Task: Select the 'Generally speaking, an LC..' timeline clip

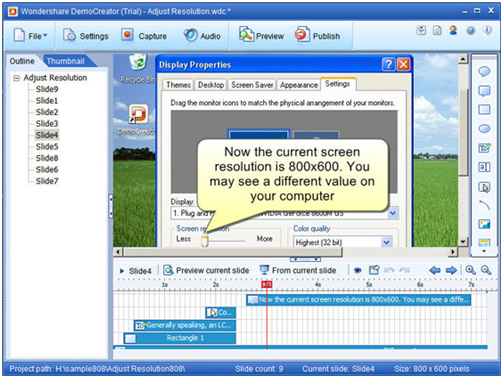Action: 185,325
